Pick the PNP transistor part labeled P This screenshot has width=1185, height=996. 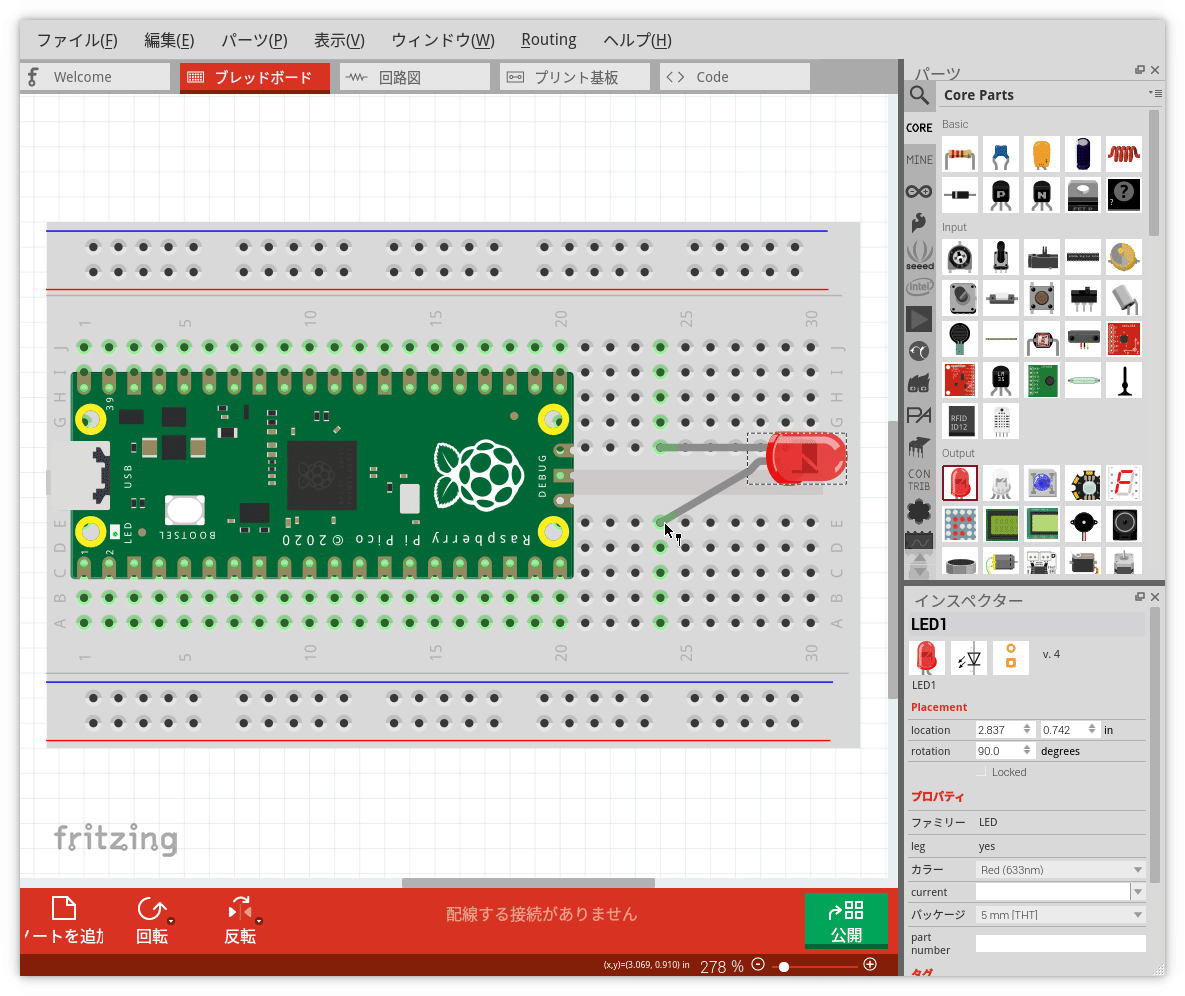click(x=1001, y=195)
